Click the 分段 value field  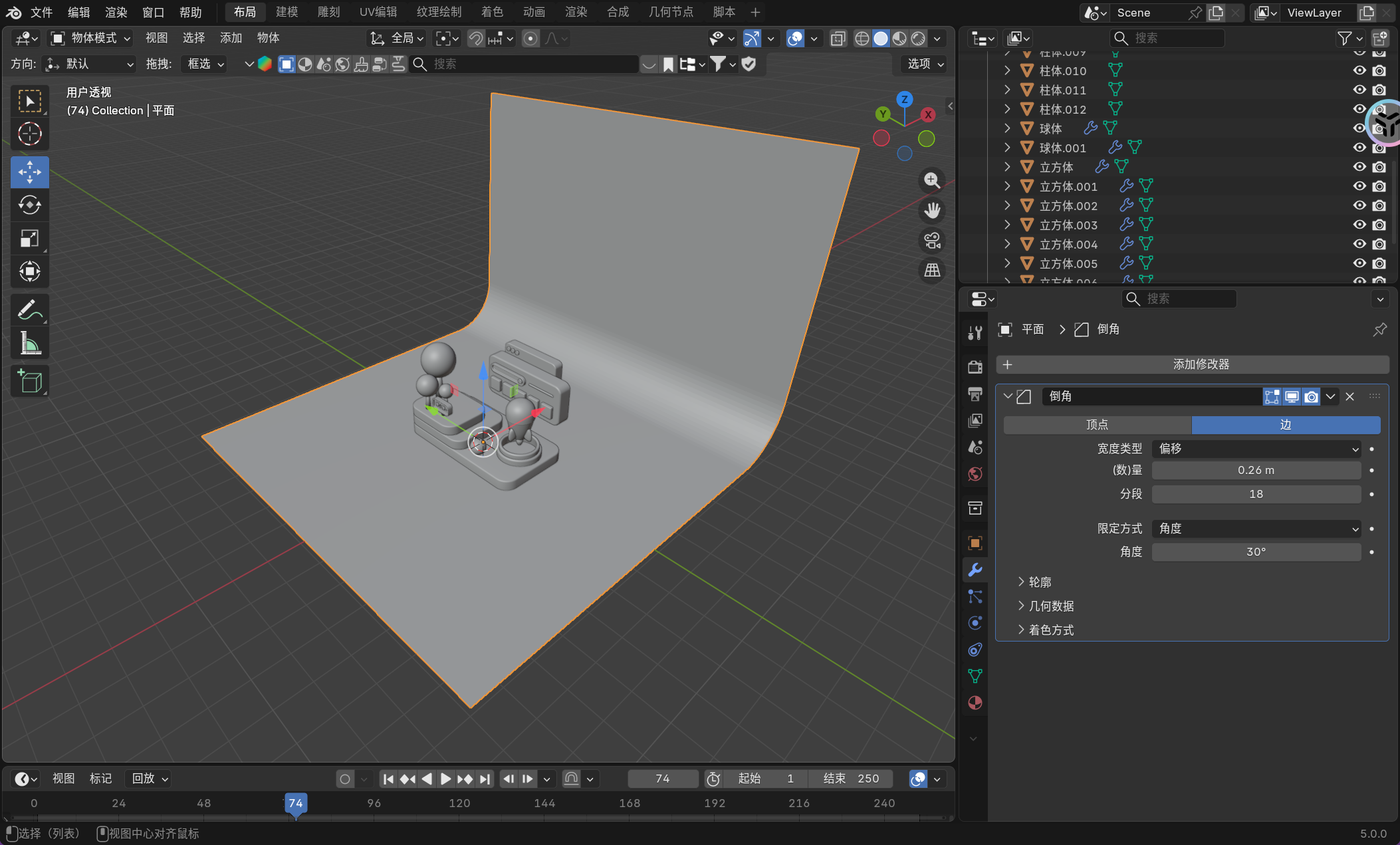point(1256,494)
